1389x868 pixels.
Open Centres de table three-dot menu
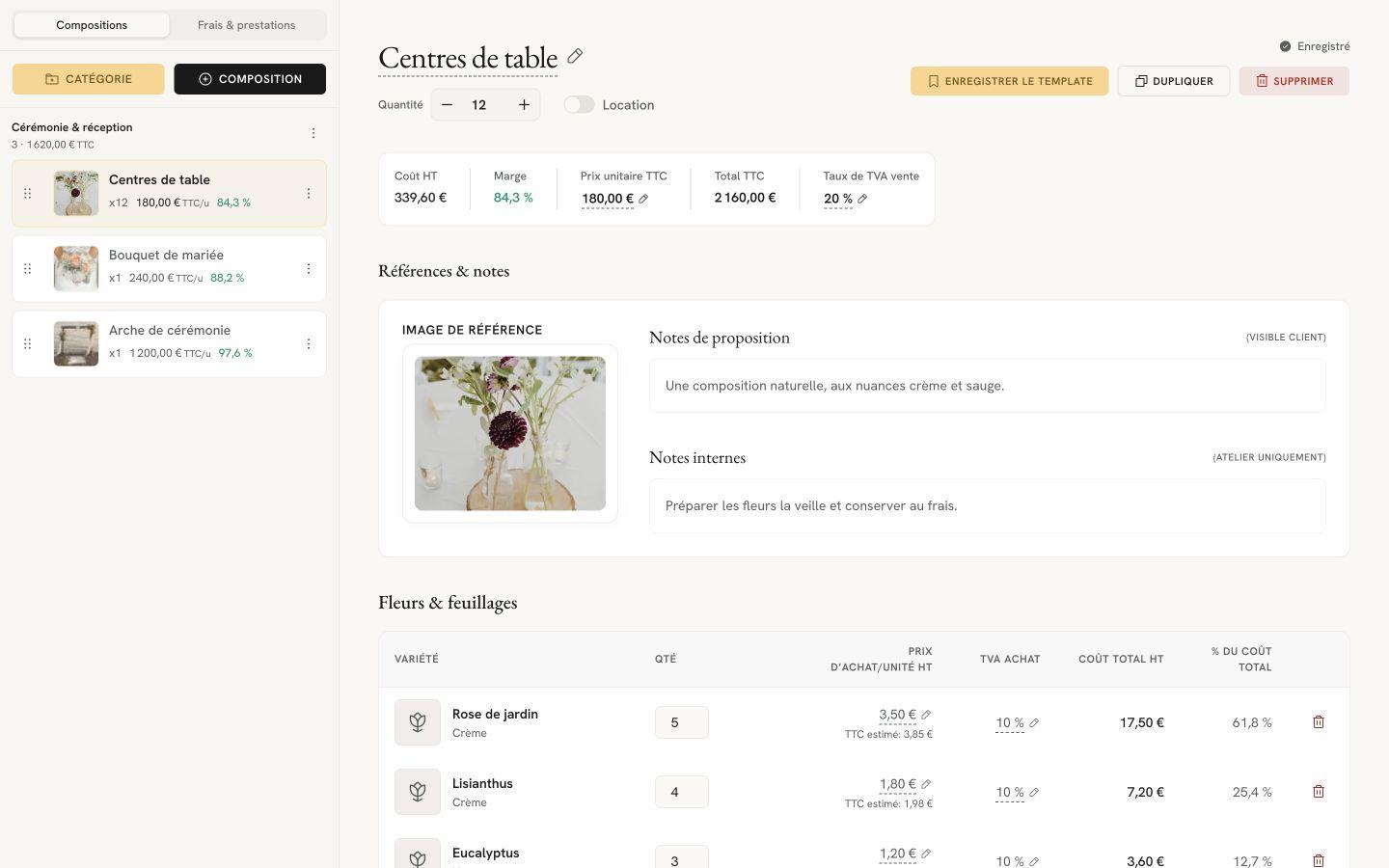(x=309, y=193)
